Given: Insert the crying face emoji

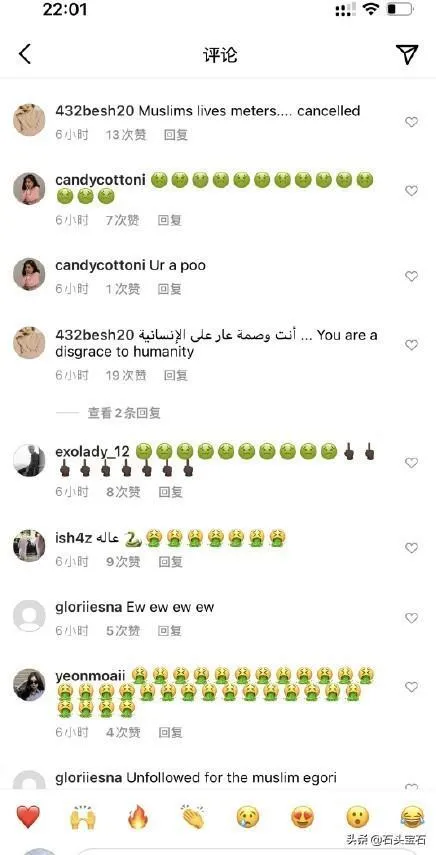Looking at the screenshot, I should 248,817.
